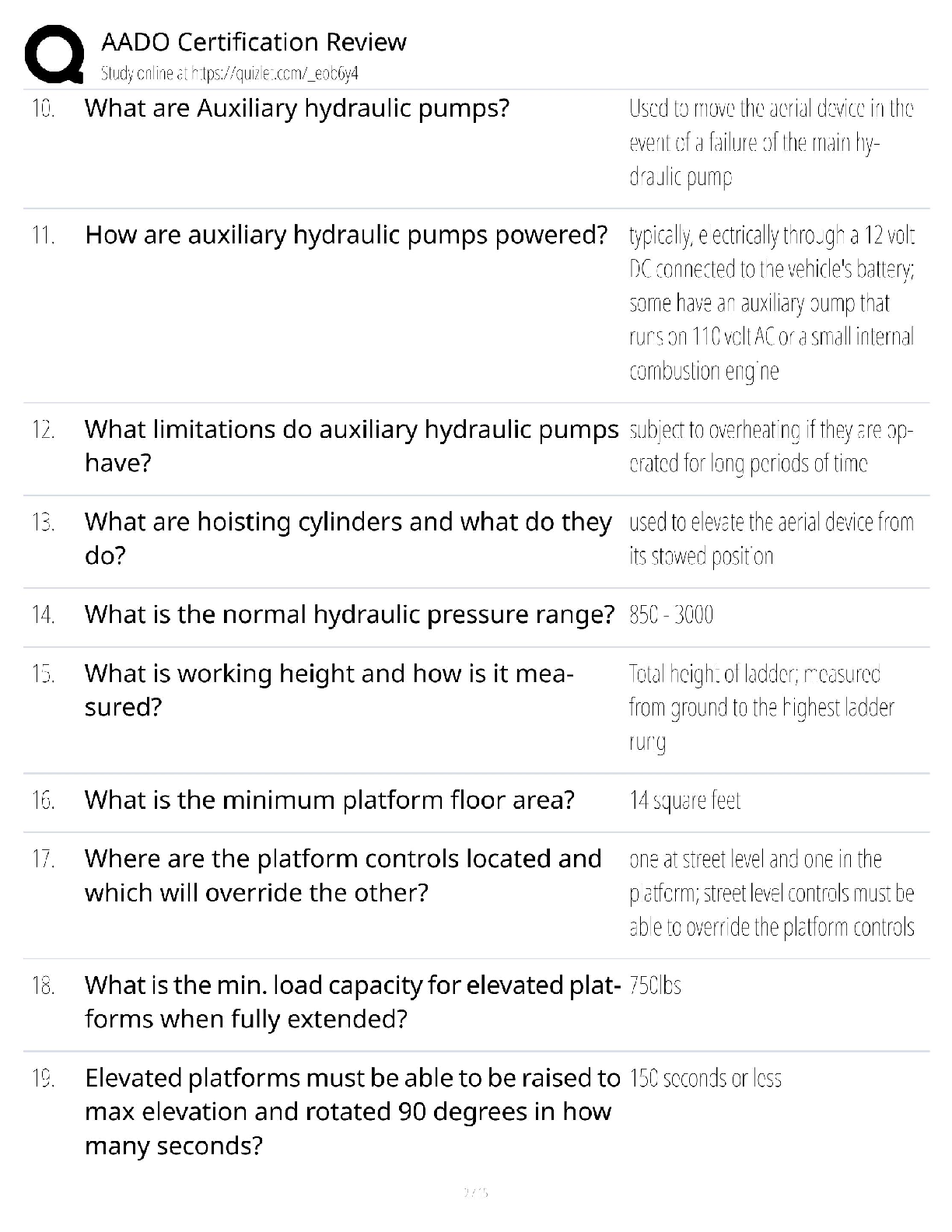Select question 10 about auxiliary hydraulic pumps
952x1232 pixels.
[297, 108]
